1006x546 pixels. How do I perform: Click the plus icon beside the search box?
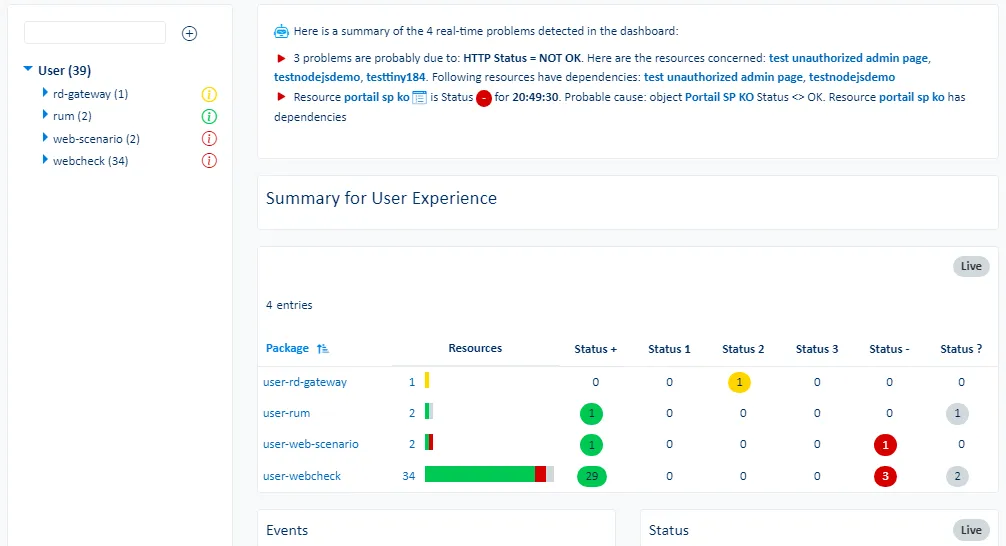point(189,33)
